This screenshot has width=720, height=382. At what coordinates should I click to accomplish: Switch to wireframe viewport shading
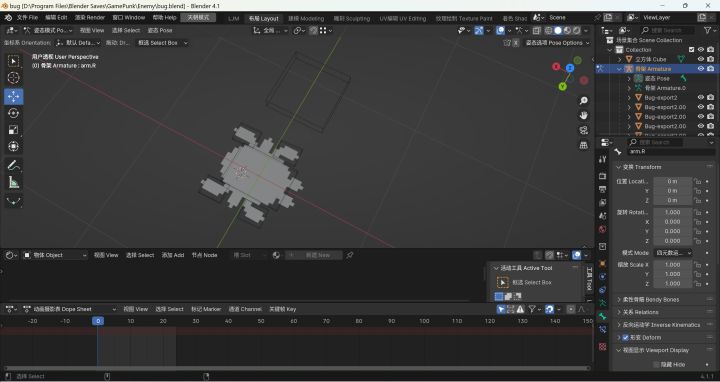click(x=549, y=30)
